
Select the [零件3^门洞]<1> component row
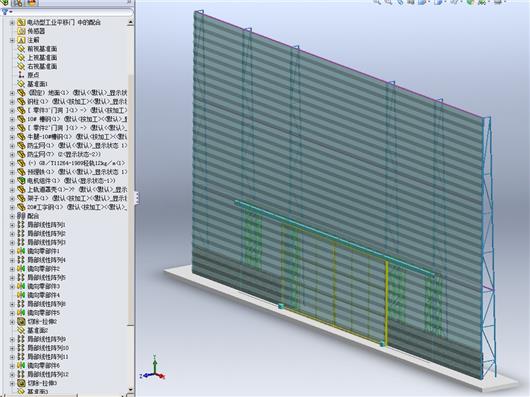[x=72, y=110]
